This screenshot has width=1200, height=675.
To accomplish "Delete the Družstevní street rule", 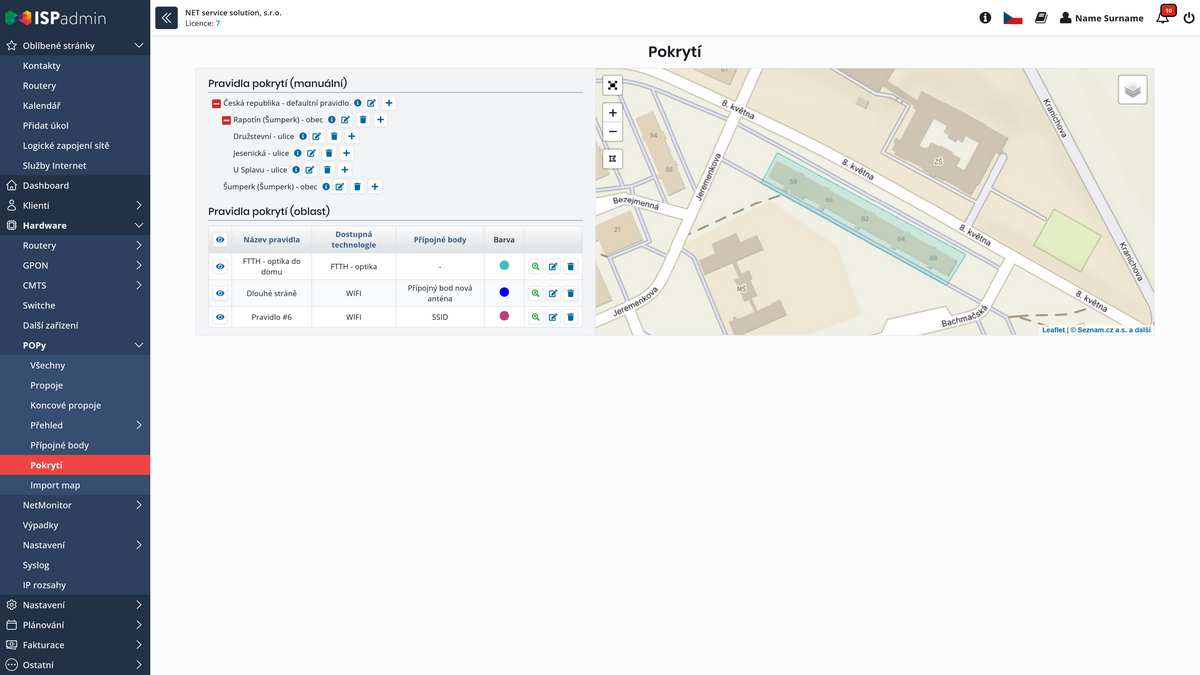I will [334, 136].
